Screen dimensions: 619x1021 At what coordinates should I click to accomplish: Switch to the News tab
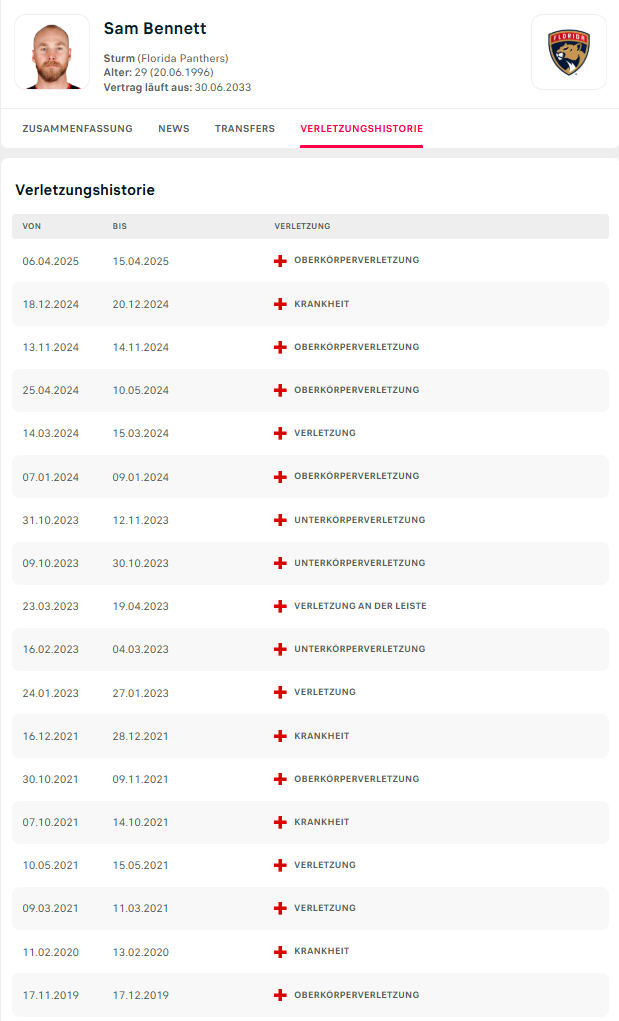click(173, 129)
